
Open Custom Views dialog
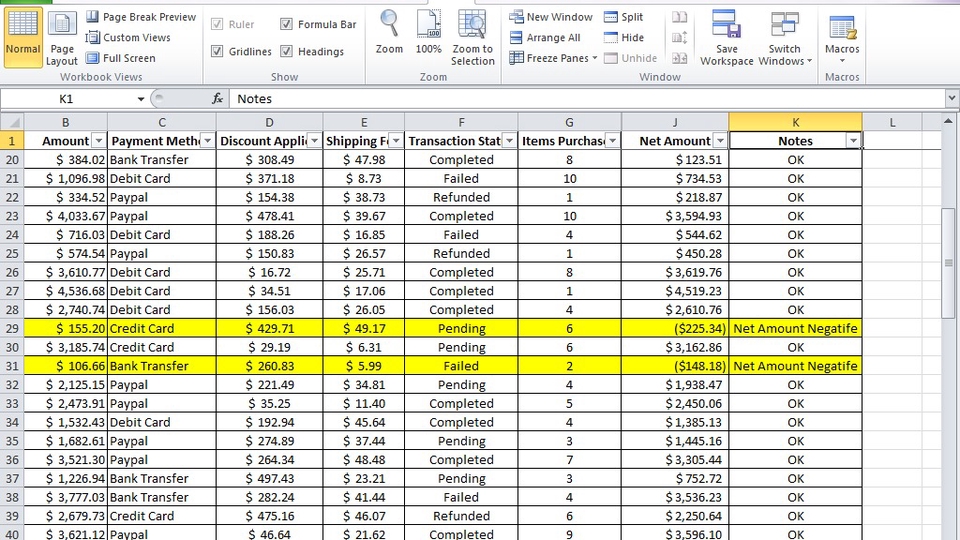[128, 37]
